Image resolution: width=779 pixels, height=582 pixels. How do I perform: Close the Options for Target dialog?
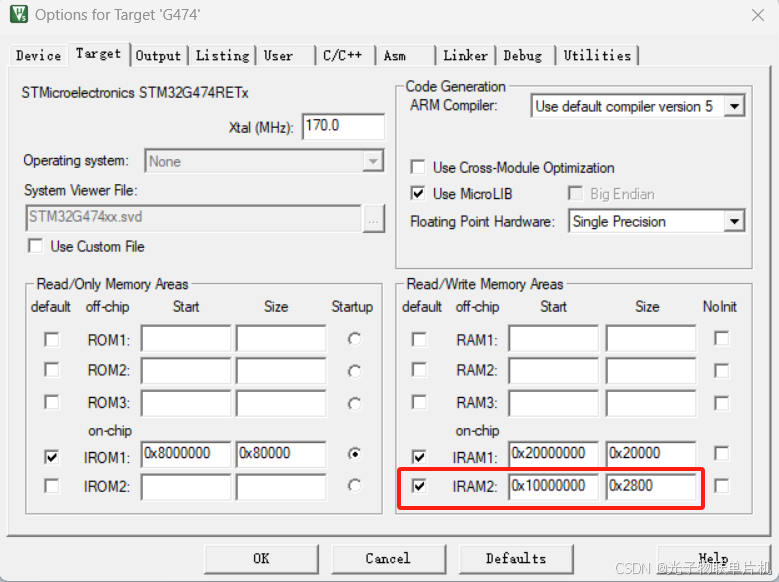(758, 15)
